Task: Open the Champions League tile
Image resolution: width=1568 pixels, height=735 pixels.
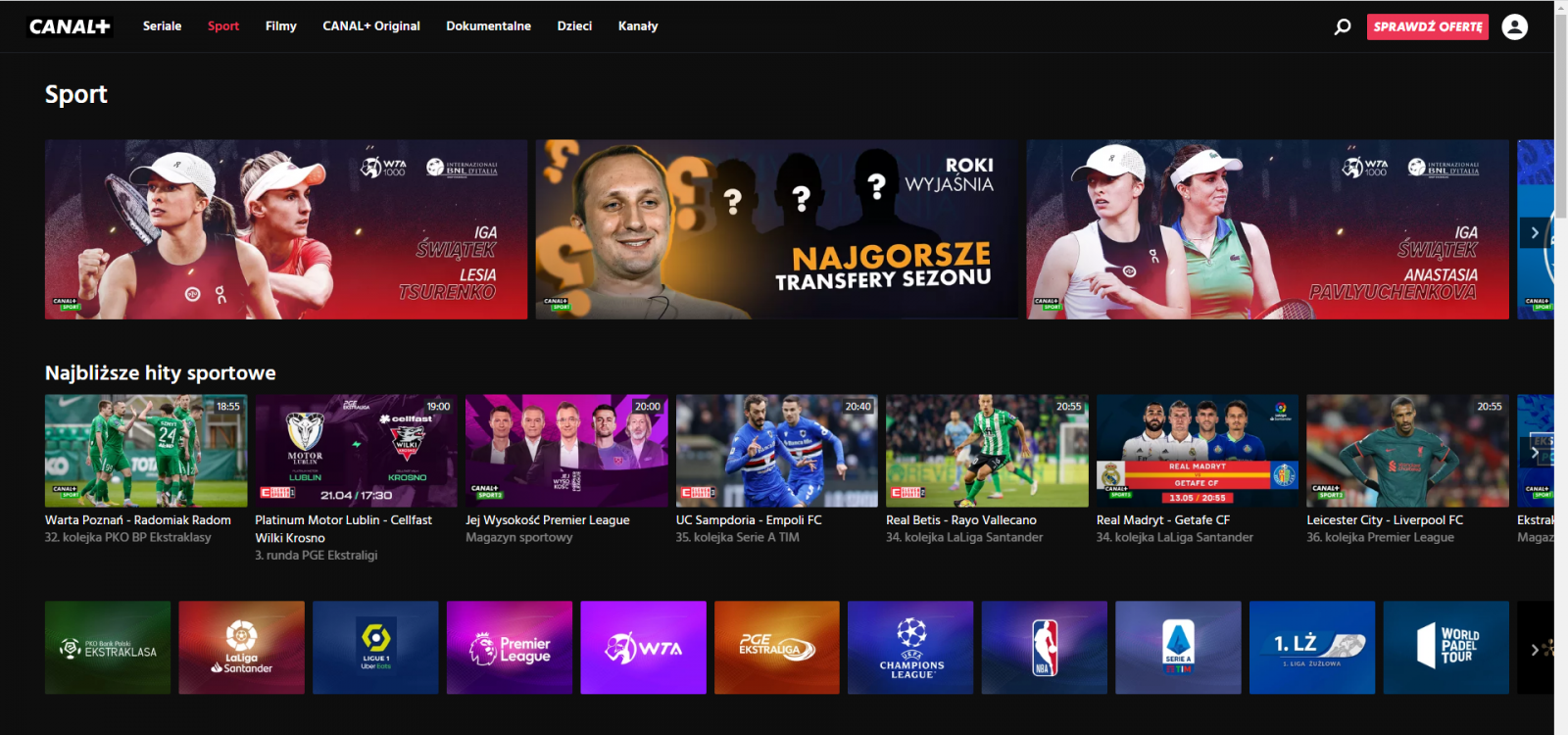Action: (910, 648)
